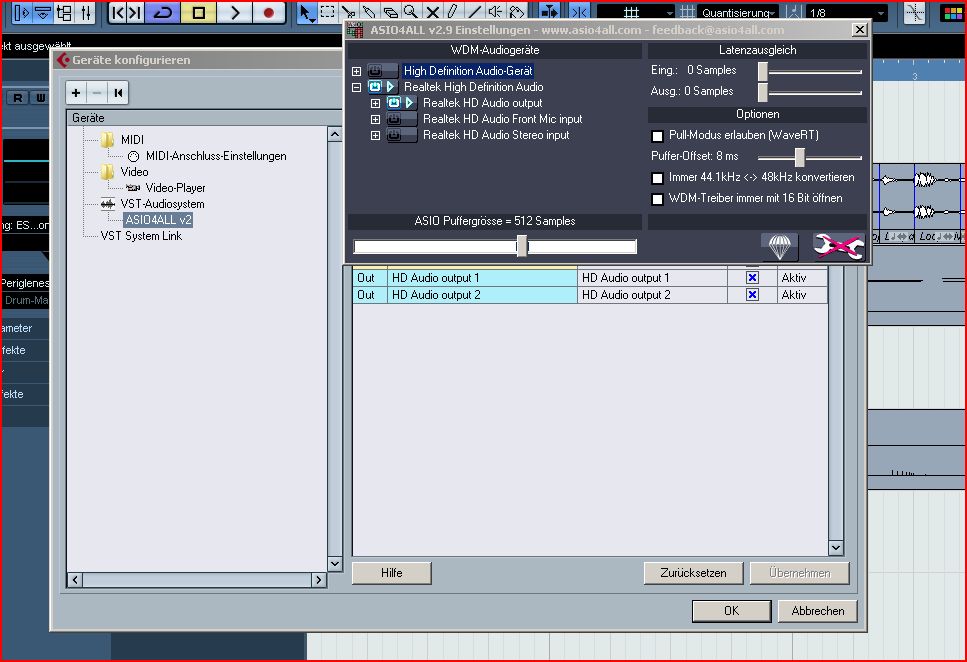967x662 pixels.
Task: Click the Puffer-Offset slider handle
Action: [x=800, y=157]
